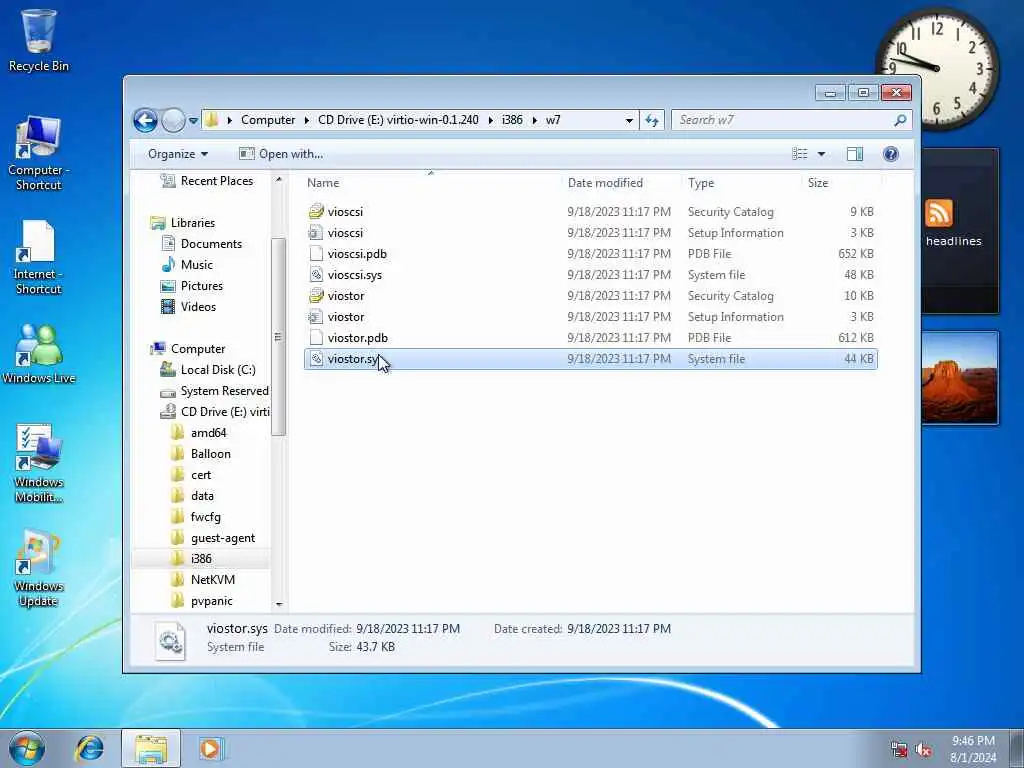The width and height of the screenshot is (1024, 768).
Task: Click CD Drive (E:) virtio-win breadcrumb
Action: (x=398, y=120)
